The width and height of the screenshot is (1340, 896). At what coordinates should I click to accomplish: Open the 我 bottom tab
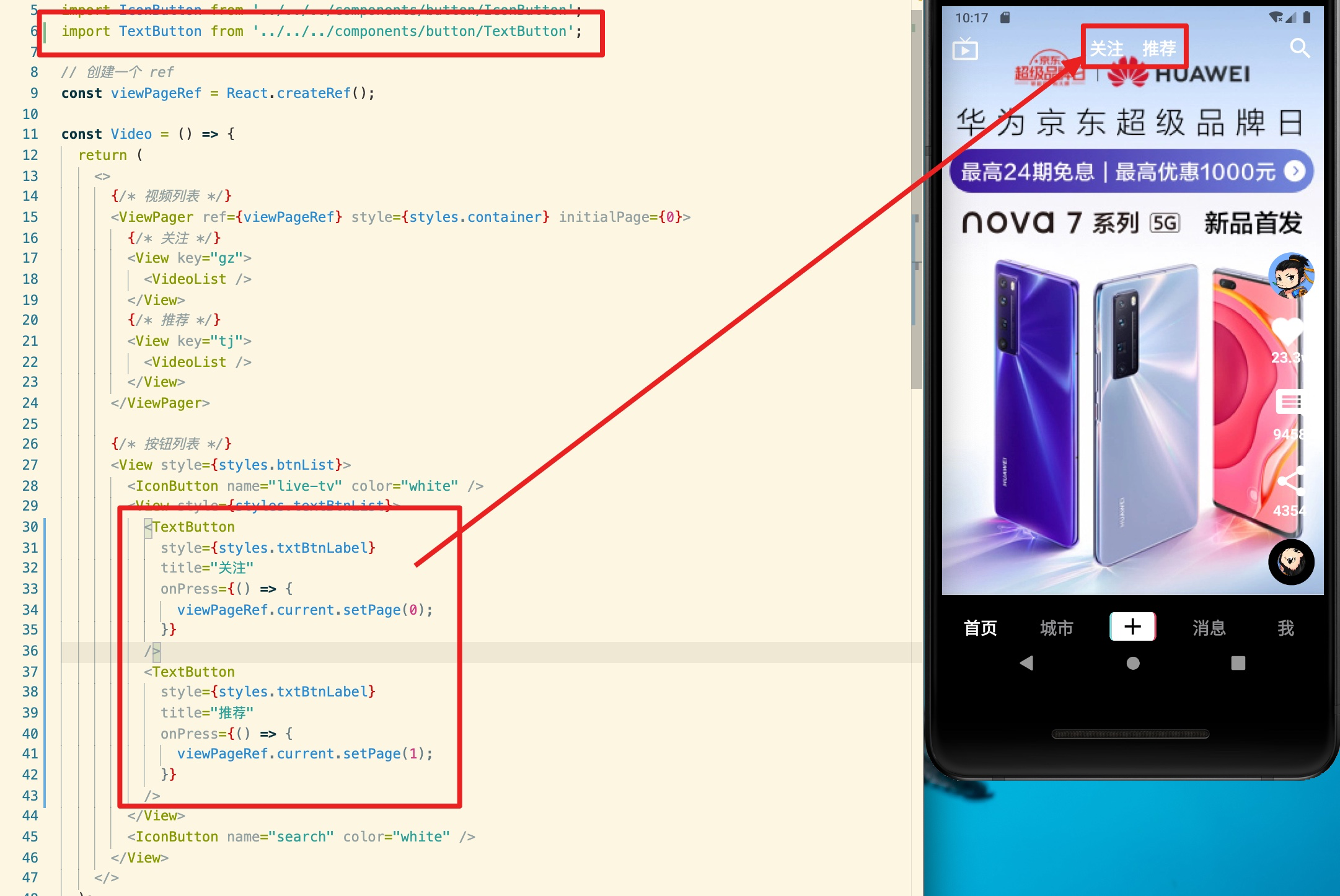(1285, 628)
